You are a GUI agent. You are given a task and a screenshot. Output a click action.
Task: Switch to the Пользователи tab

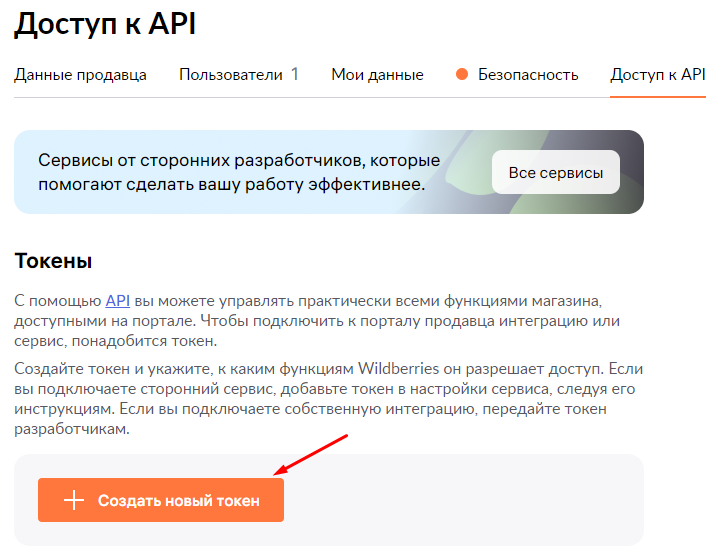pos(239,75)
